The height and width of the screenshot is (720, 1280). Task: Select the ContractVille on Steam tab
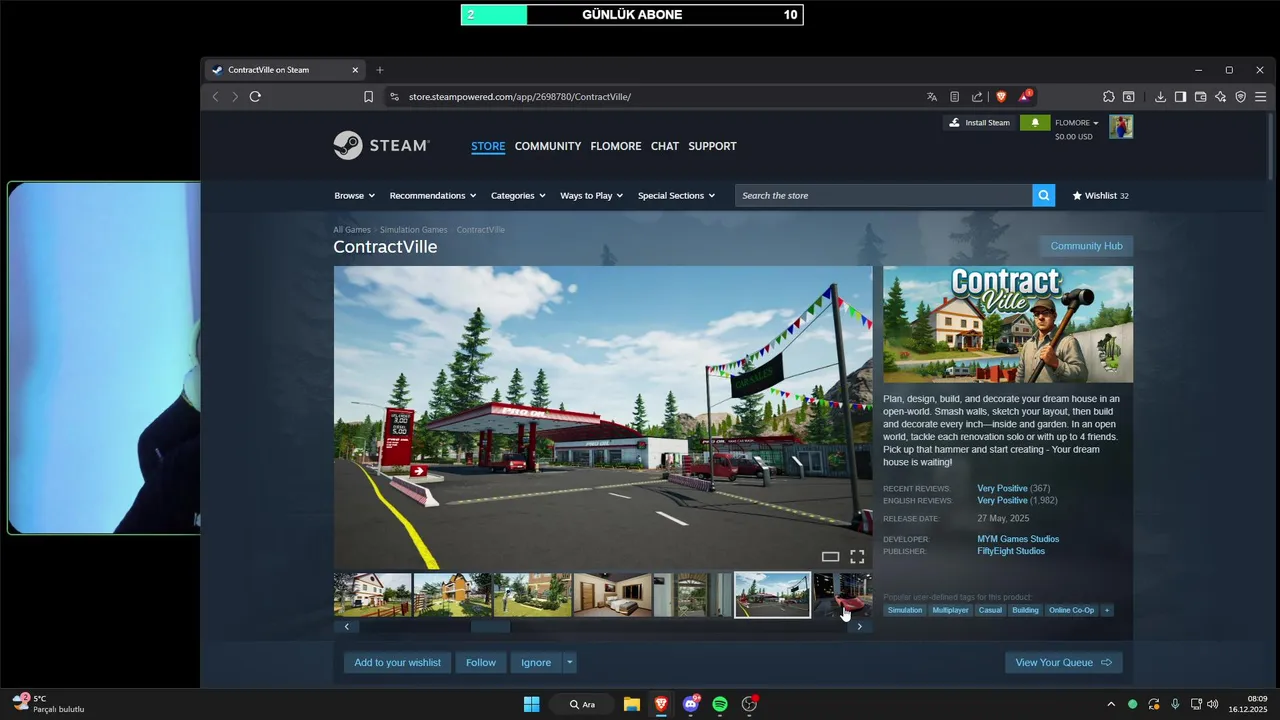(x=285, y=70)
